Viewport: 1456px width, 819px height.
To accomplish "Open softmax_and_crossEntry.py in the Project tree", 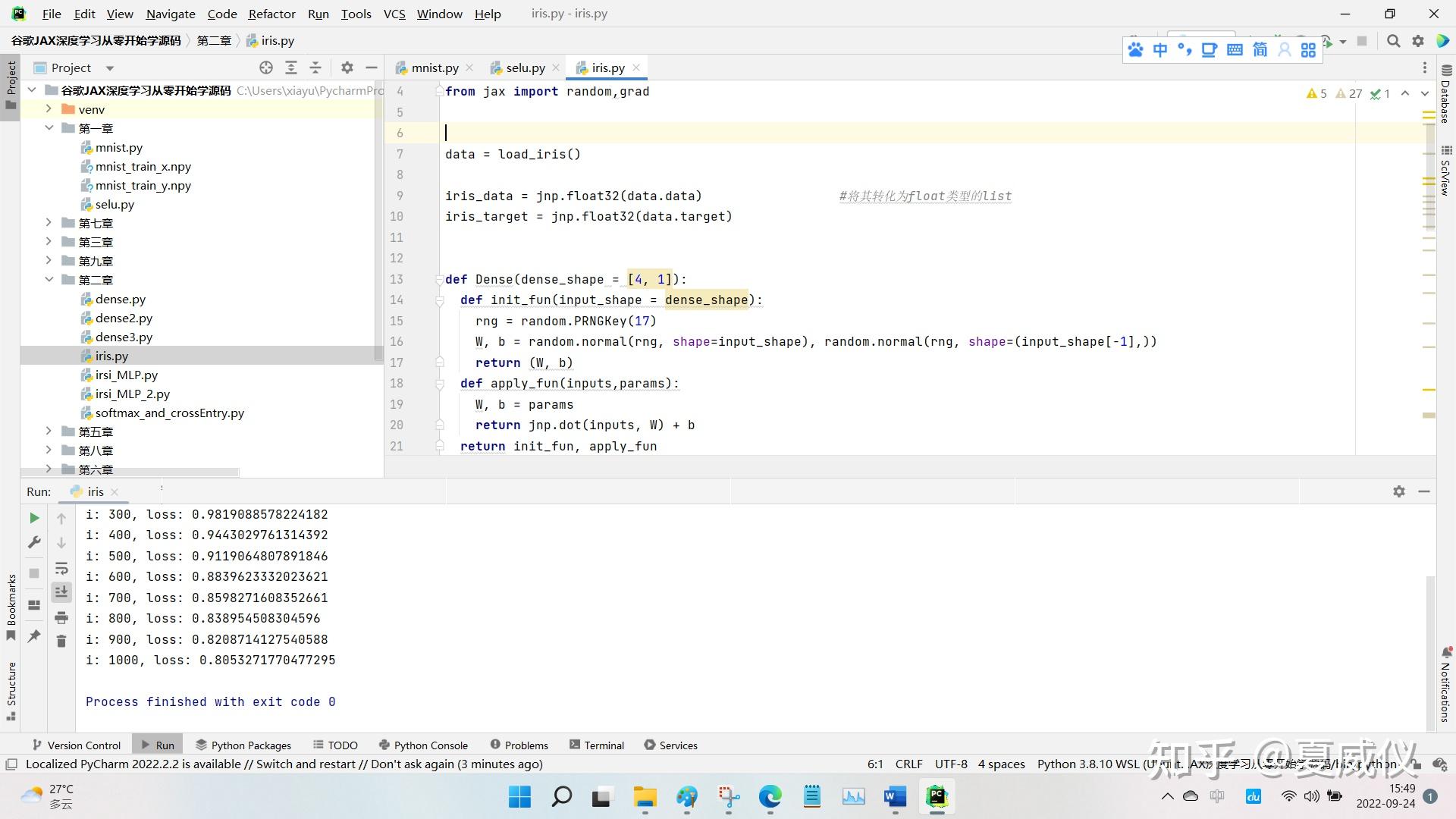I will tap(169, 413).
